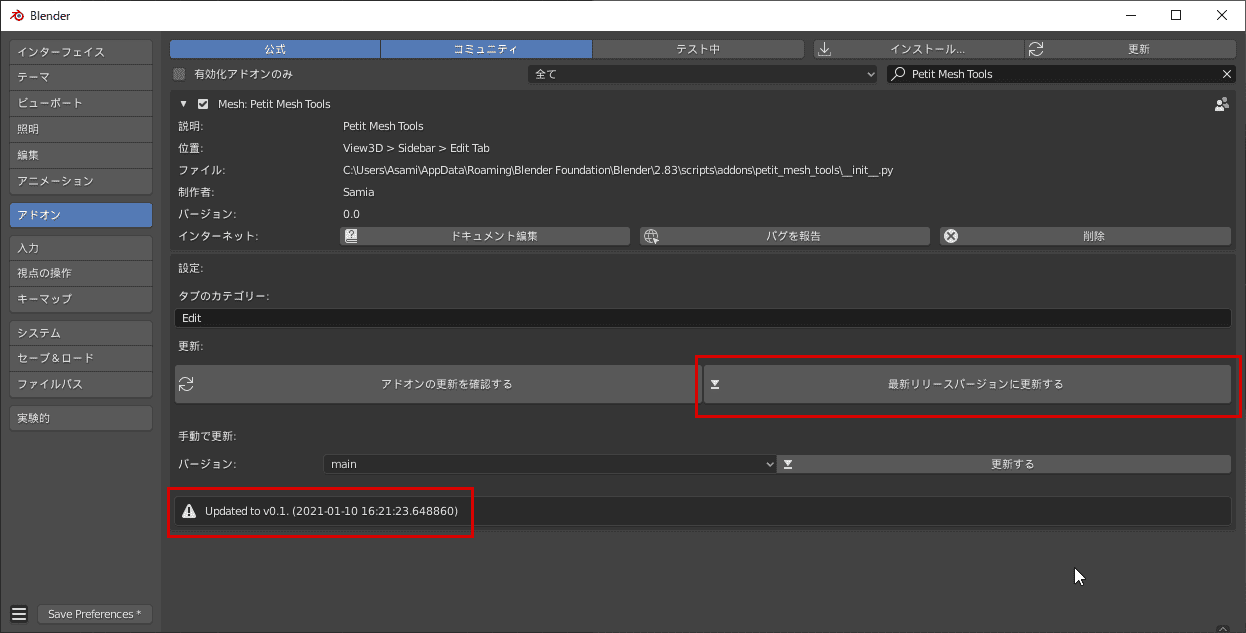Click the 更新 refresh button at top
This screenshot has width=1246, height=633.
click(1128, 49)
